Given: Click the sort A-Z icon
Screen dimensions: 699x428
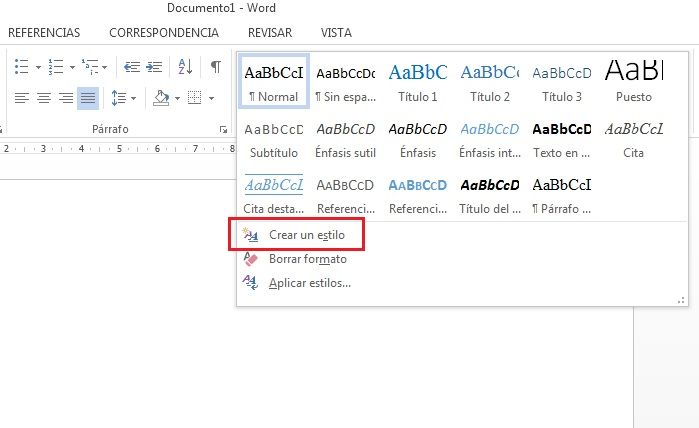Looking at the screenshot, I should point(185,67).
